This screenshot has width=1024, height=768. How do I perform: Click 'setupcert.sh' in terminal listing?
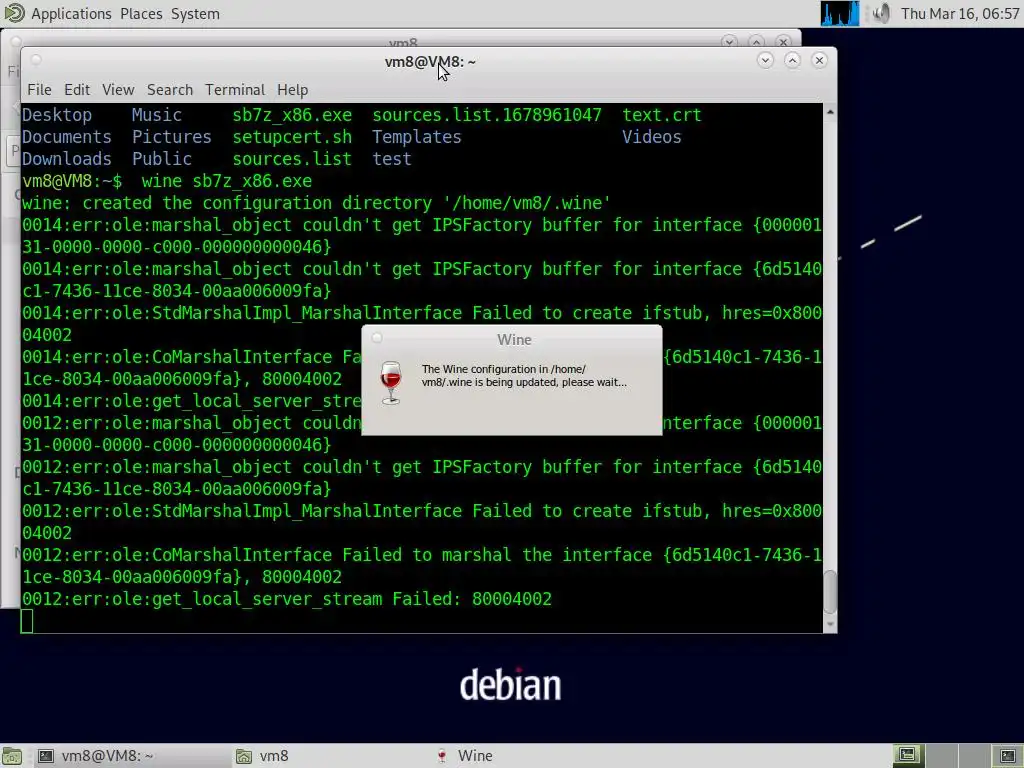pos(292,137)
